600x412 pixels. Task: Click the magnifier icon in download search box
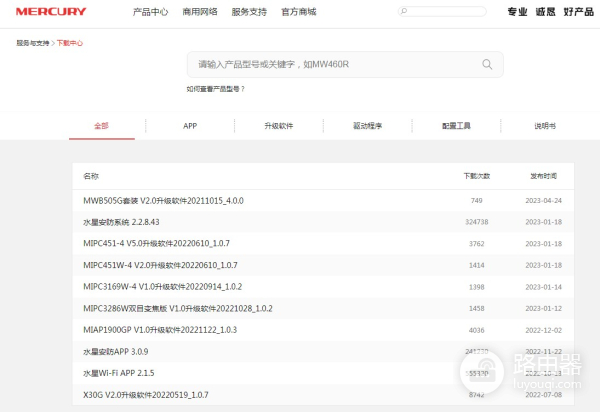coord(487,64)
